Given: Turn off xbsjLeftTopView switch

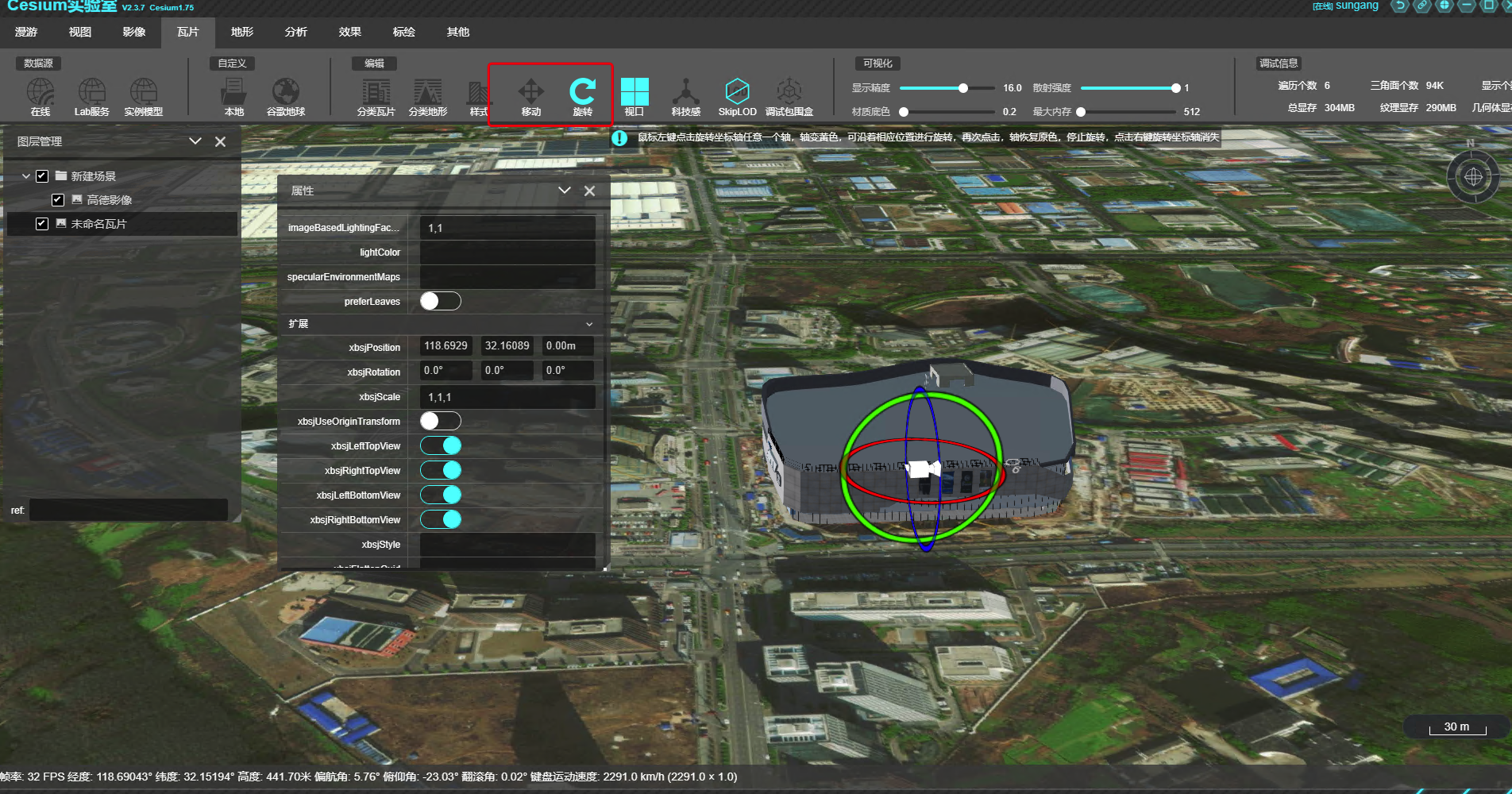Looking at the screenshot, I should (x=440, y=445).
